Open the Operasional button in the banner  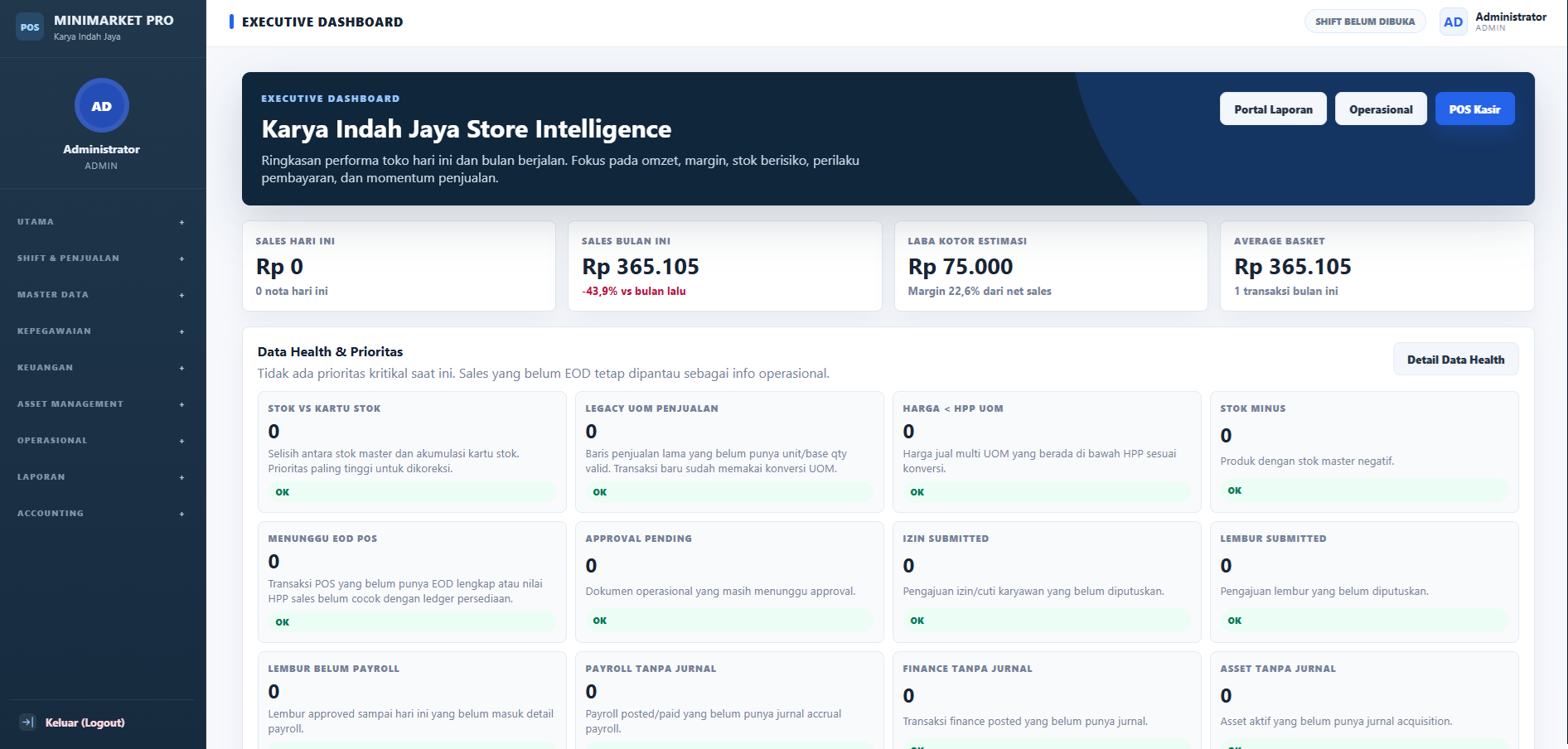pyautogui.click(x=1381, y=109)
